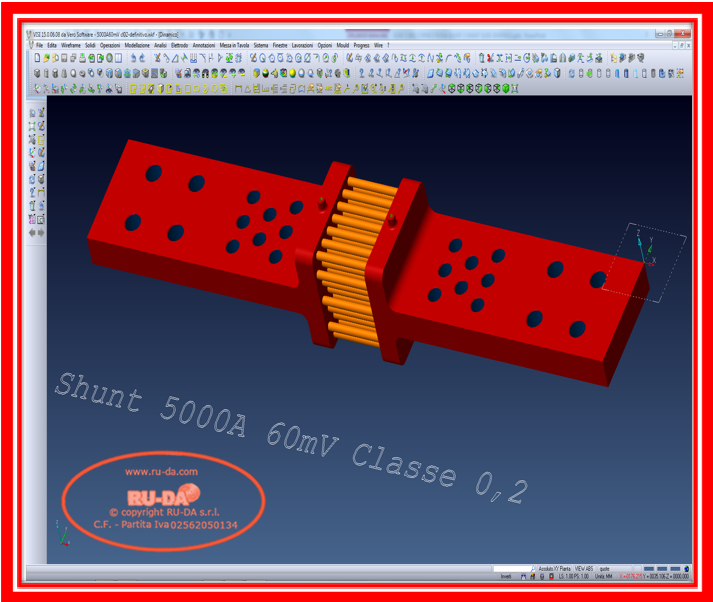Click the coordinate axis triad in viewport corner
Image resolution: width=713 pixels, height=602 pixels.
[65, 536]
